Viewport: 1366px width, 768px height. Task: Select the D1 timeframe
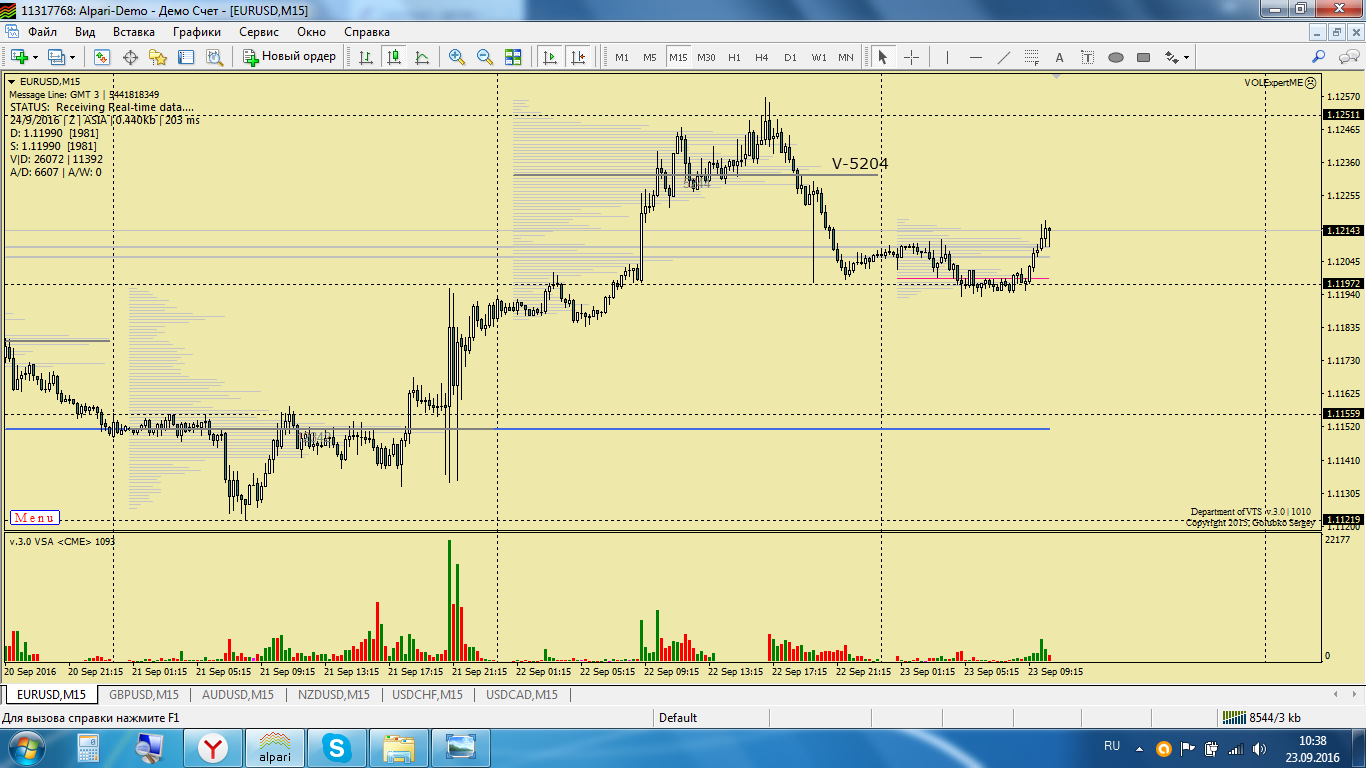tap(790, 57)
